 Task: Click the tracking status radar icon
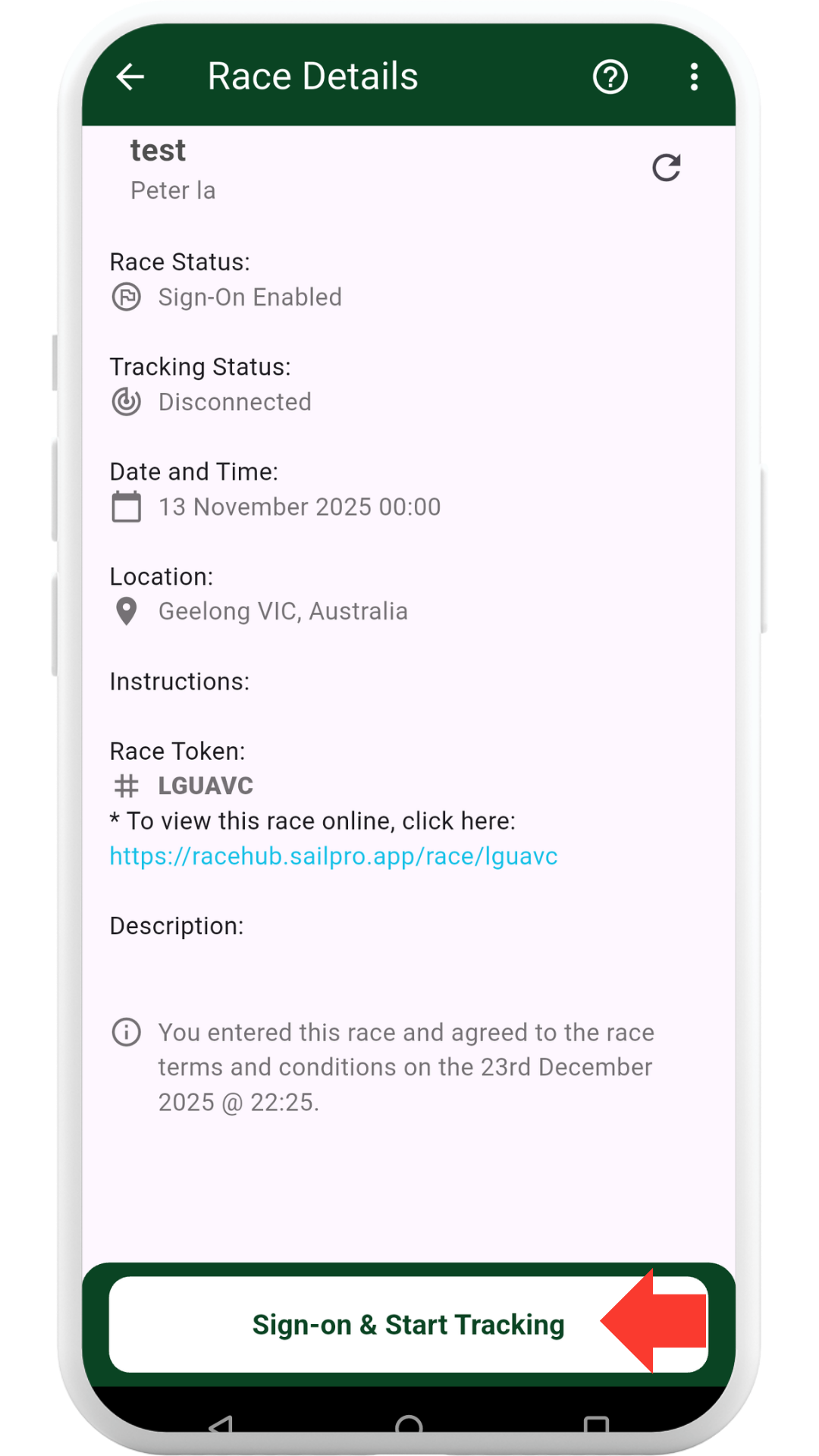tap(127, 402)
